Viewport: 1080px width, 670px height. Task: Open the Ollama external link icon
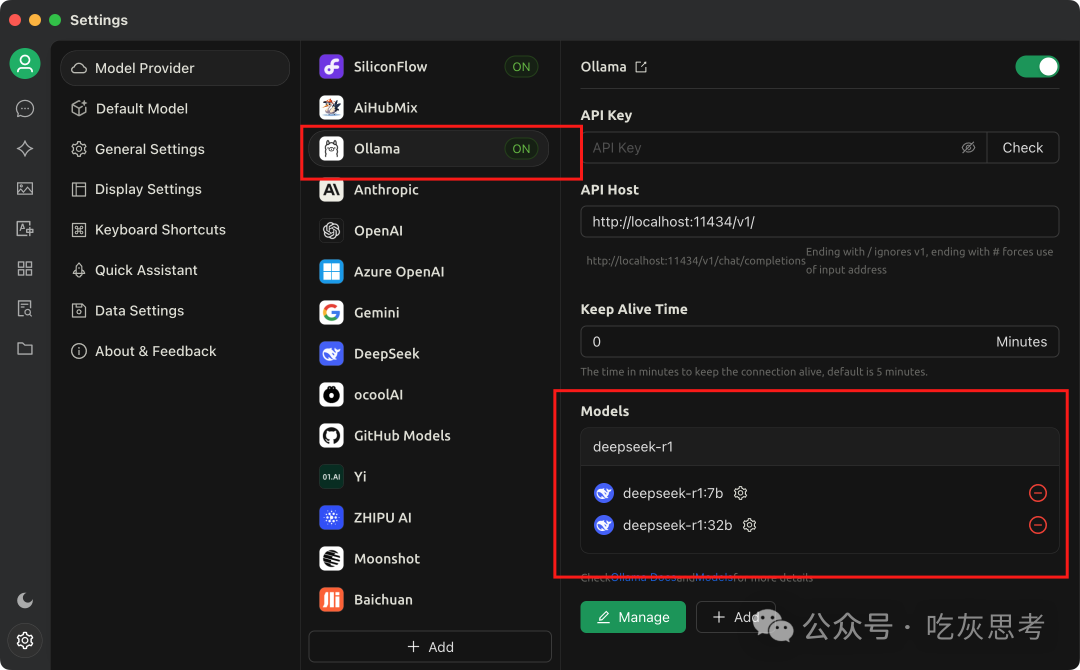tap(641, 67)
